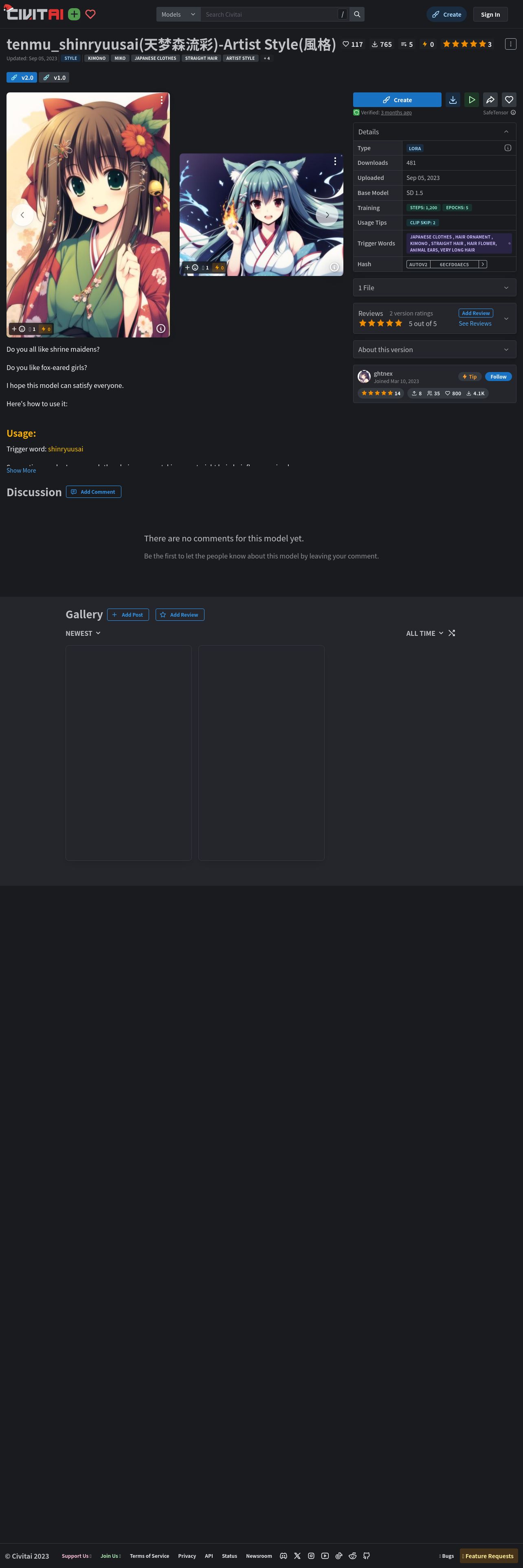Click the magnifier search button
The image size is (523, 1568).
click(x=357, y=14)
